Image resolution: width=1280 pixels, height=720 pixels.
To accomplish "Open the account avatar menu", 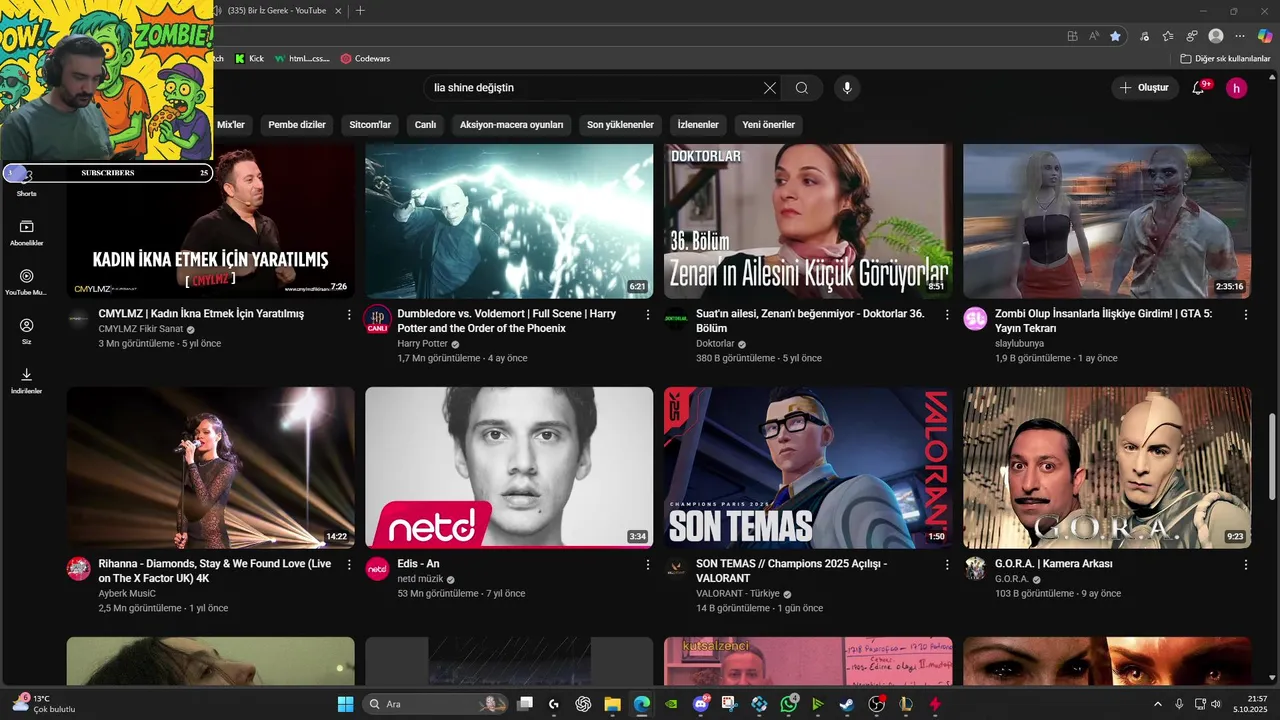I will pyautogui.click(x=1236, y=88).
